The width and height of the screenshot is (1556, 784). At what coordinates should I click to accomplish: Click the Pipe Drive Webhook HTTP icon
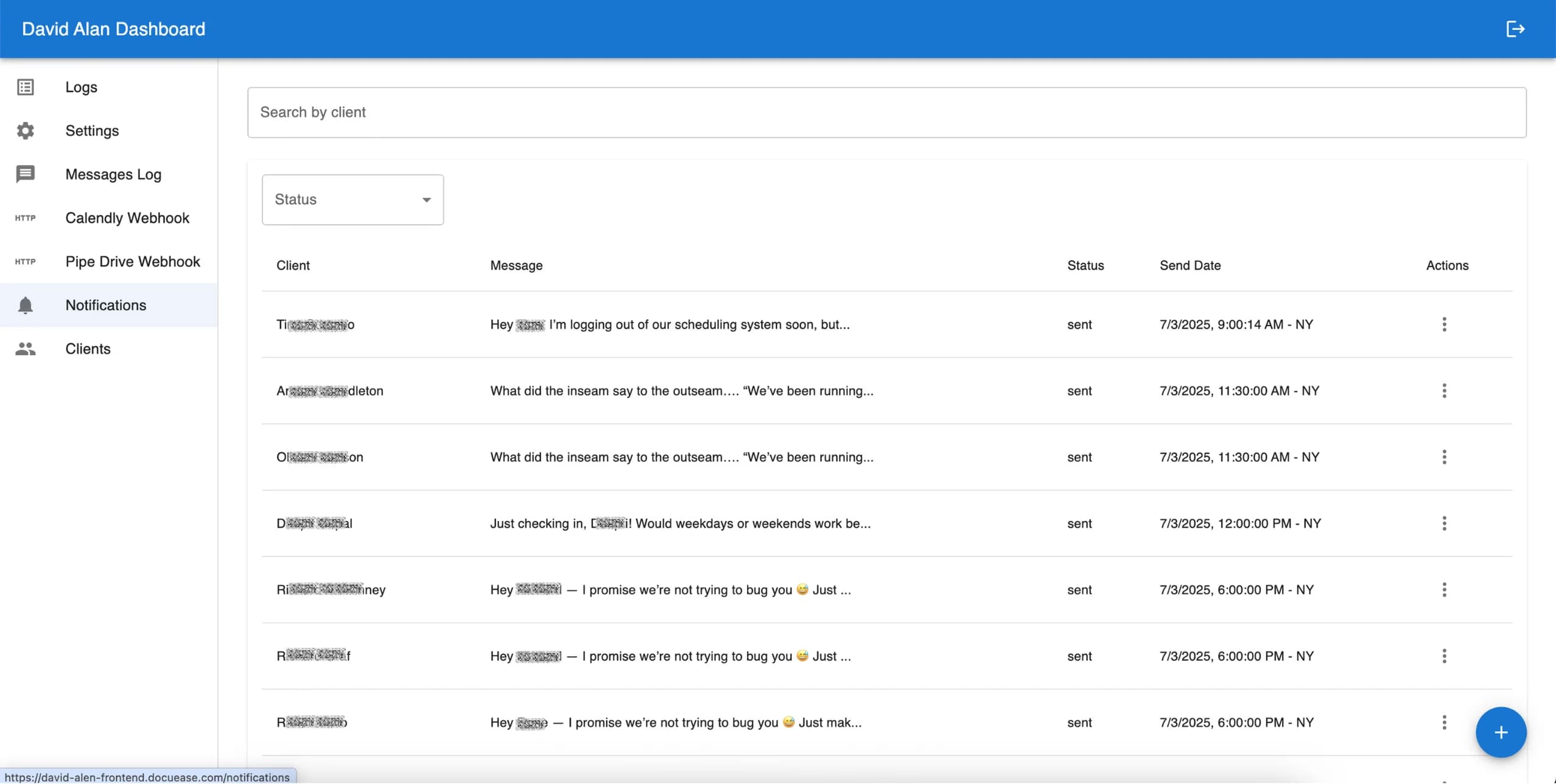25,262
